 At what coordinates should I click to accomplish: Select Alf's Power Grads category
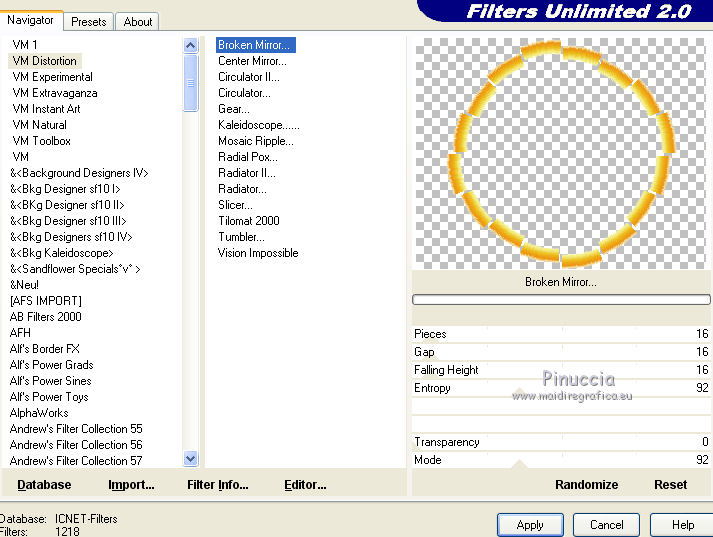pyautogui.click(x=51, y=365)
